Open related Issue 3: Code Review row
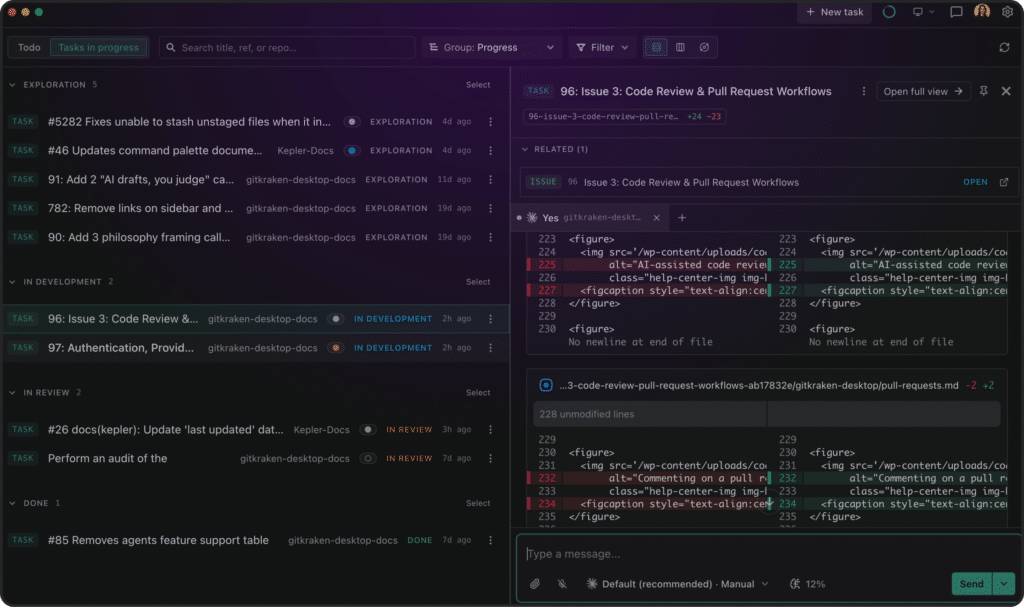This screenshot has height=607, width=1024. (767, 182)
